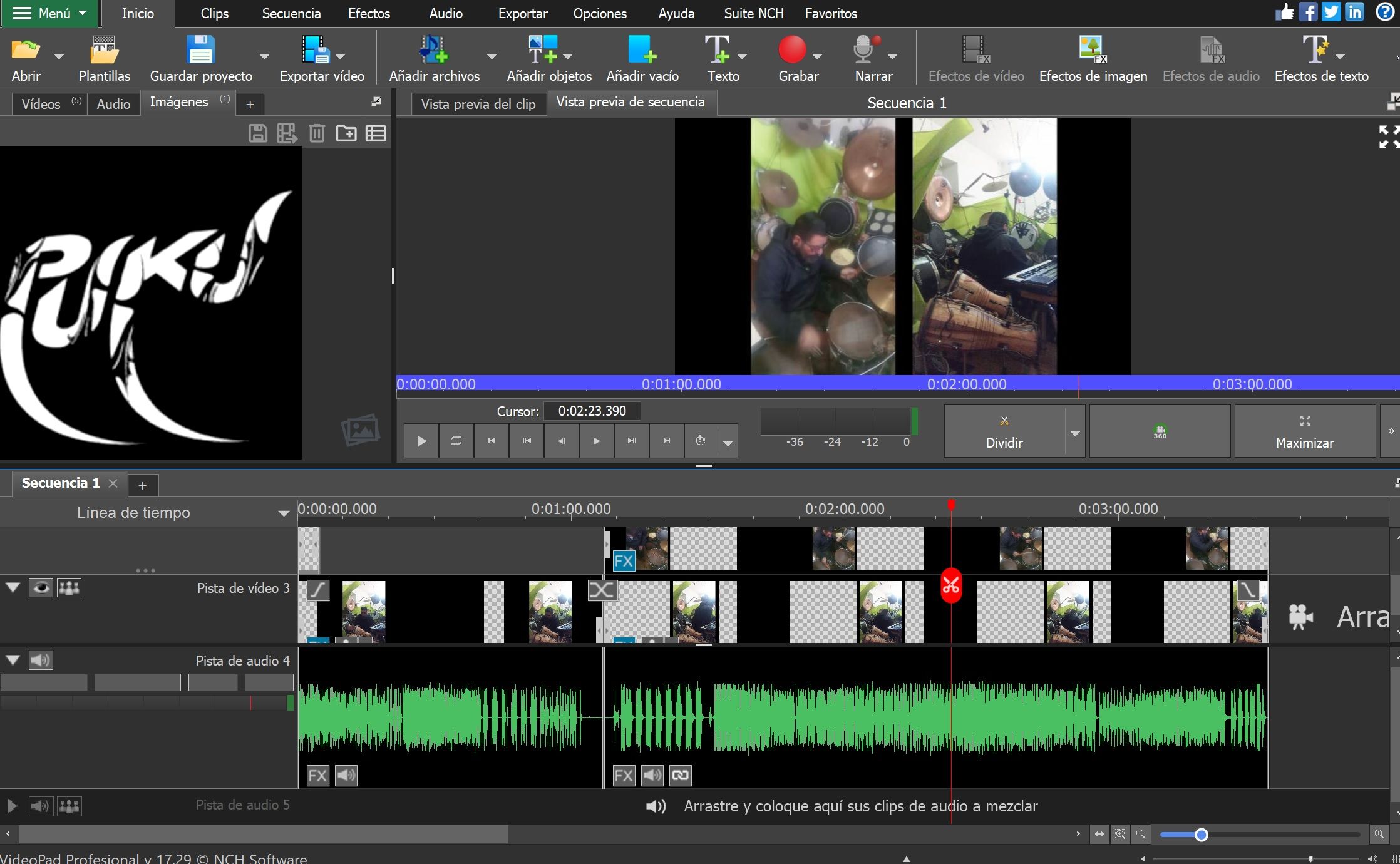
Task: Click the loop playback icon
Action: (456, 441)
